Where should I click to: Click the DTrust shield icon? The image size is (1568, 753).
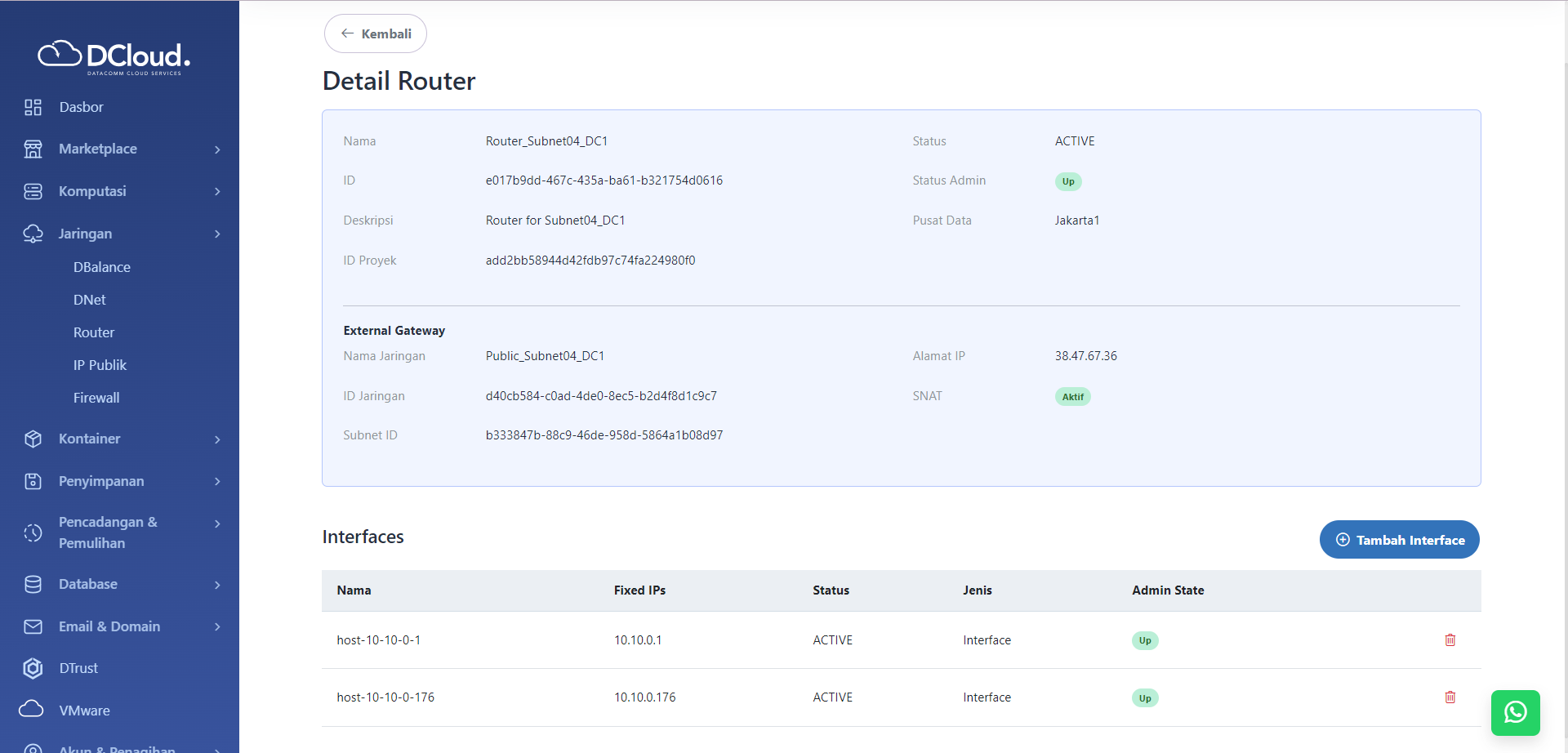pyautogui.click(x=33, y=668)
